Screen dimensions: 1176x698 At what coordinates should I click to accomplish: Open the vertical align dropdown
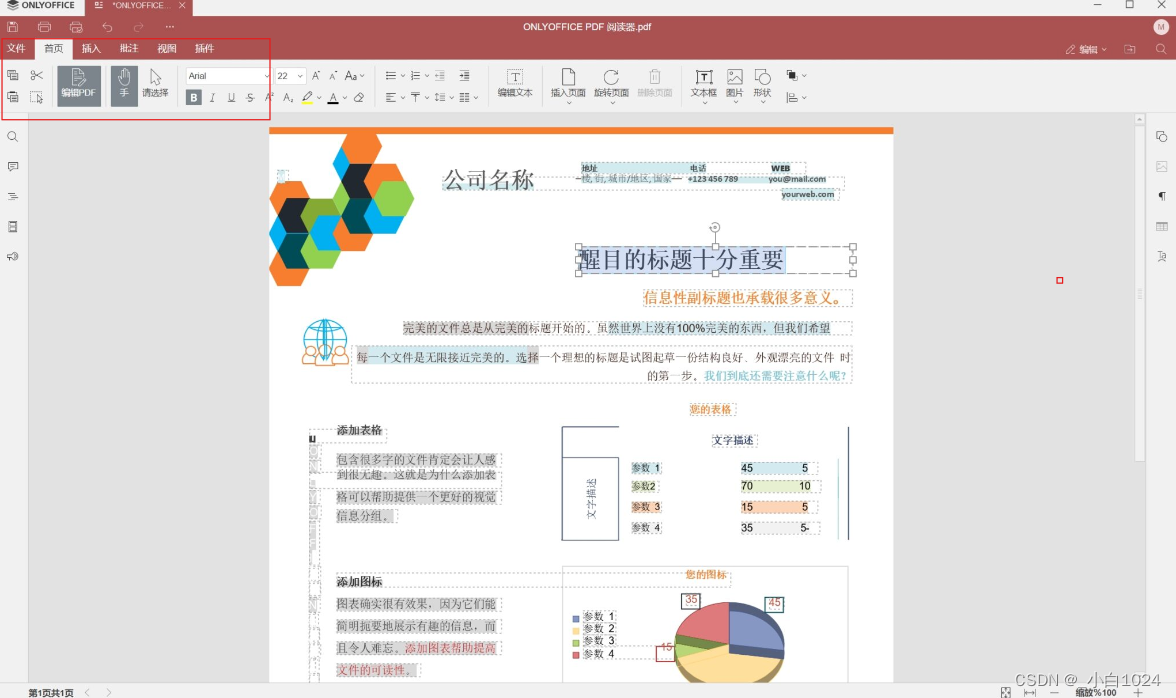click(x=419, y=97)
